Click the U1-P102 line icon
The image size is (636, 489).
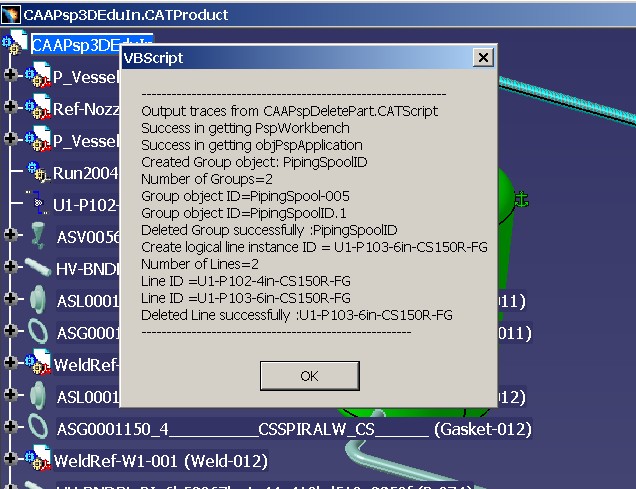coord(38,203)
